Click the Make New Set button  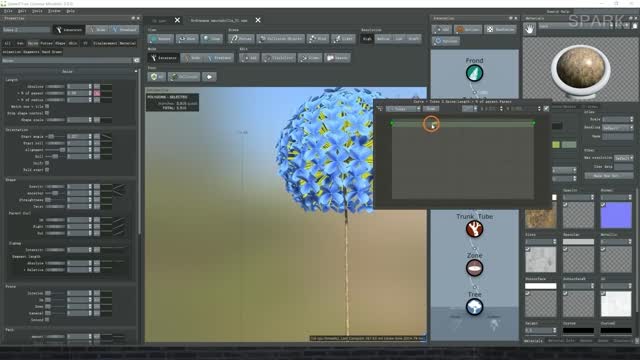(609, 176)
